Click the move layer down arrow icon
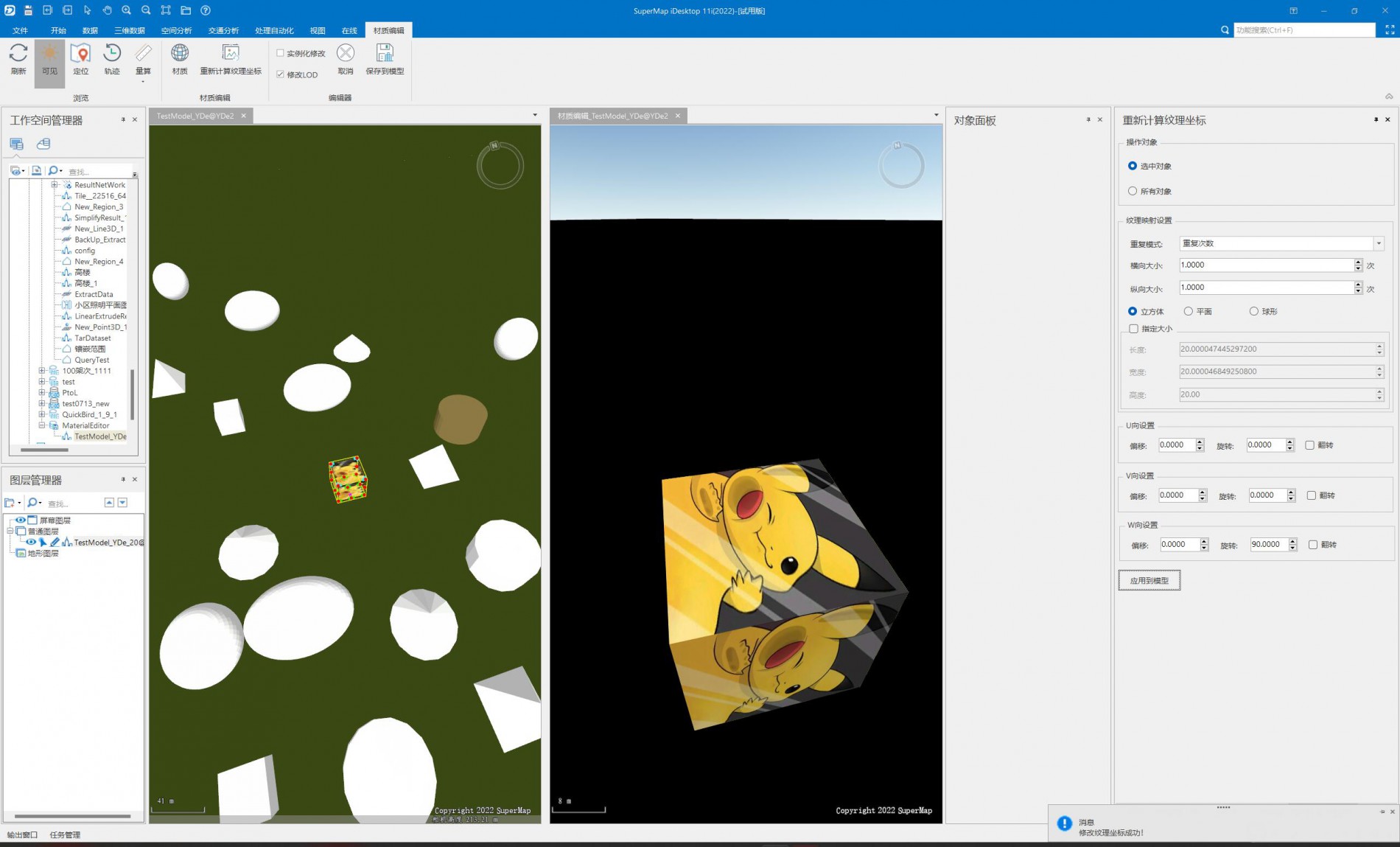The image size is (1400, 847). [x=122, y=503]
